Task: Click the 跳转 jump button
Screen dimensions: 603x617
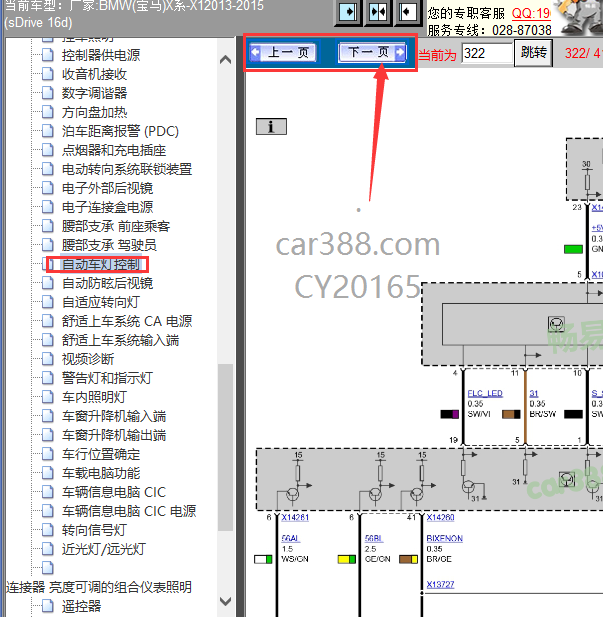Action: click(533, 52)
